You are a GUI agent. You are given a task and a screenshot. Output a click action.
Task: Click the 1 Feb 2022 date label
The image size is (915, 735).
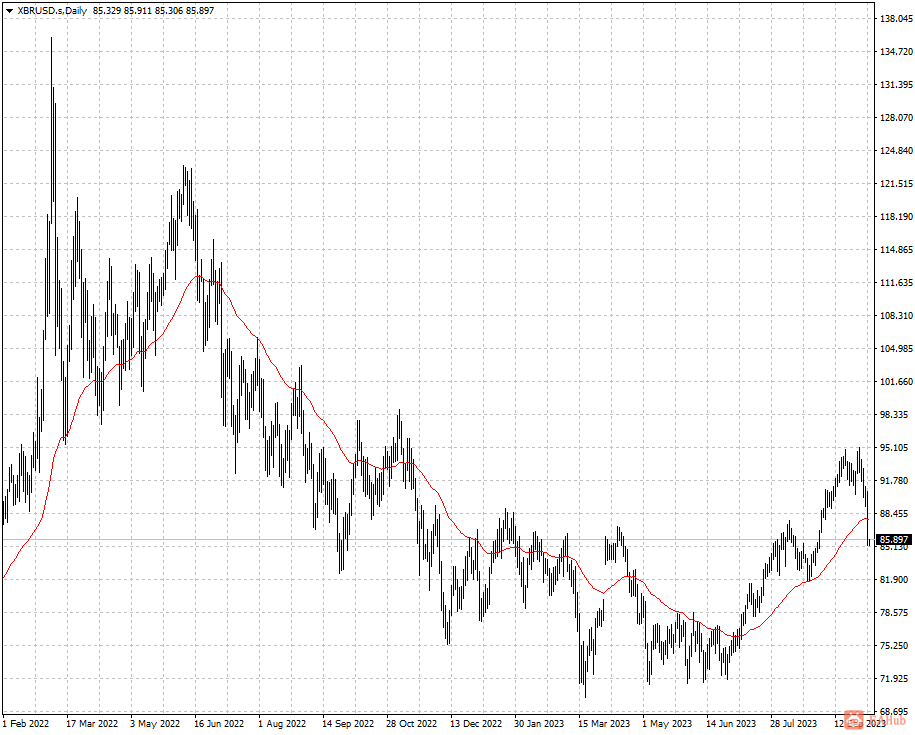click(x=26, y=723)
